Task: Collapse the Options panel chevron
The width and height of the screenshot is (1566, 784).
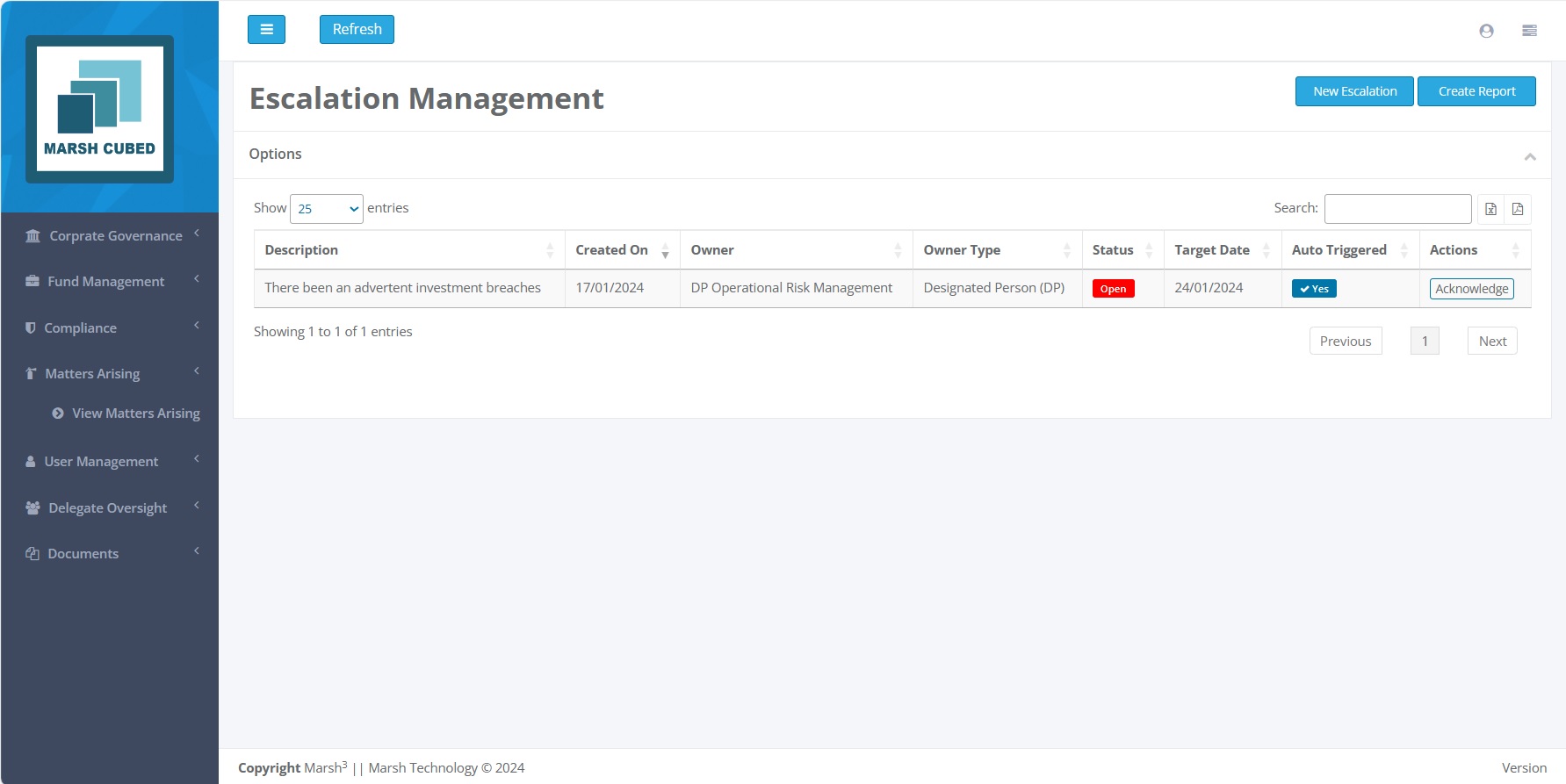Action: 1529,156
